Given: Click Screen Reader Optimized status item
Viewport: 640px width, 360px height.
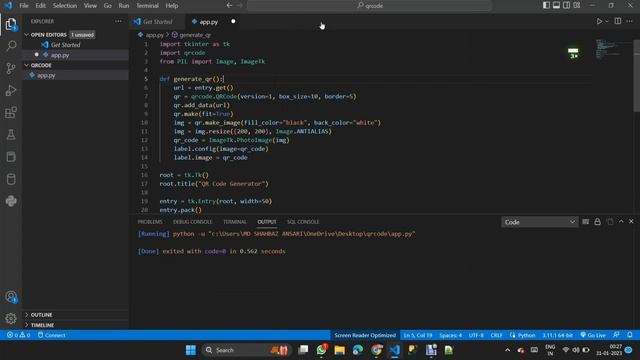Looking at the screenshot, I should [365, 335].
